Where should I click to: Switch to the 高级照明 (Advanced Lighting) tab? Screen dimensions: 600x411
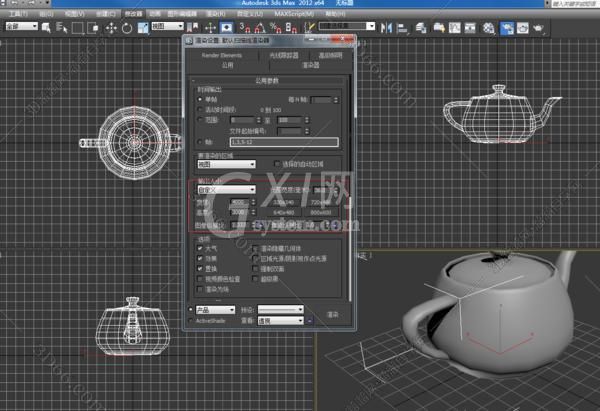pyautogui.click(x=331, y=55)
